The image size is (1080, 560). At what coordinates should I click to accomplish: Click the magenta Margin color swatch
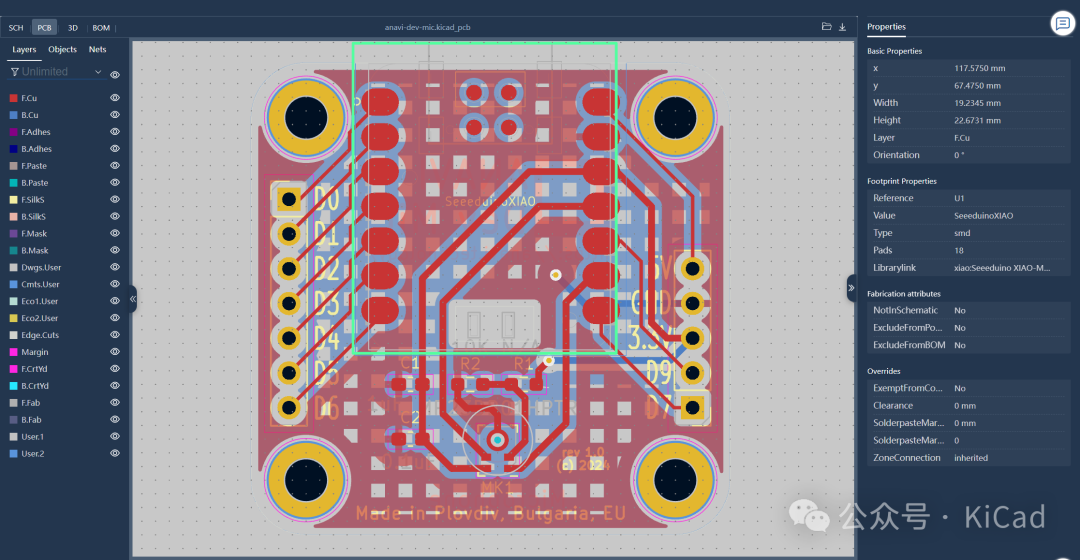tap(13, 351)
